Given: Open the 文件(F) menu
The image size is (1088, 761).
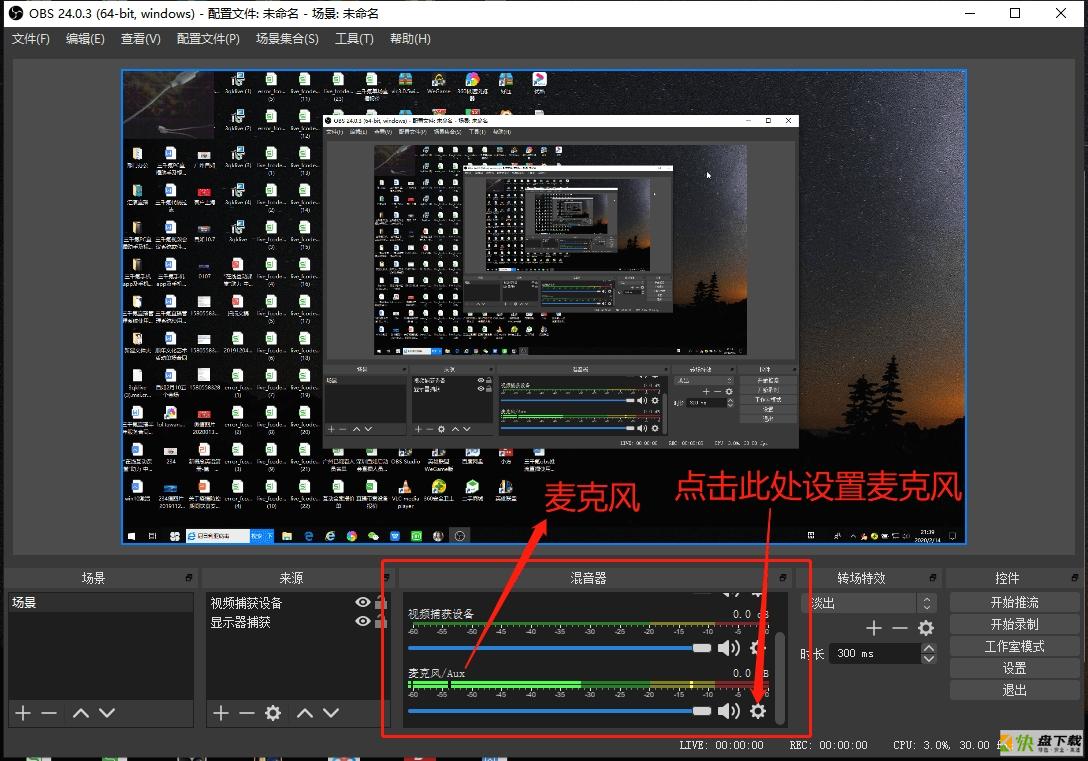Looking at the screenshot, I should tap(31, 39).
